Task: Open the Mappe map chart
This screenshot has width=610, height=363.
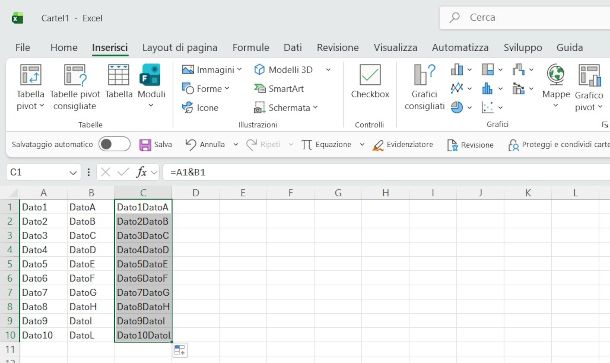Action: pos(556,86)
